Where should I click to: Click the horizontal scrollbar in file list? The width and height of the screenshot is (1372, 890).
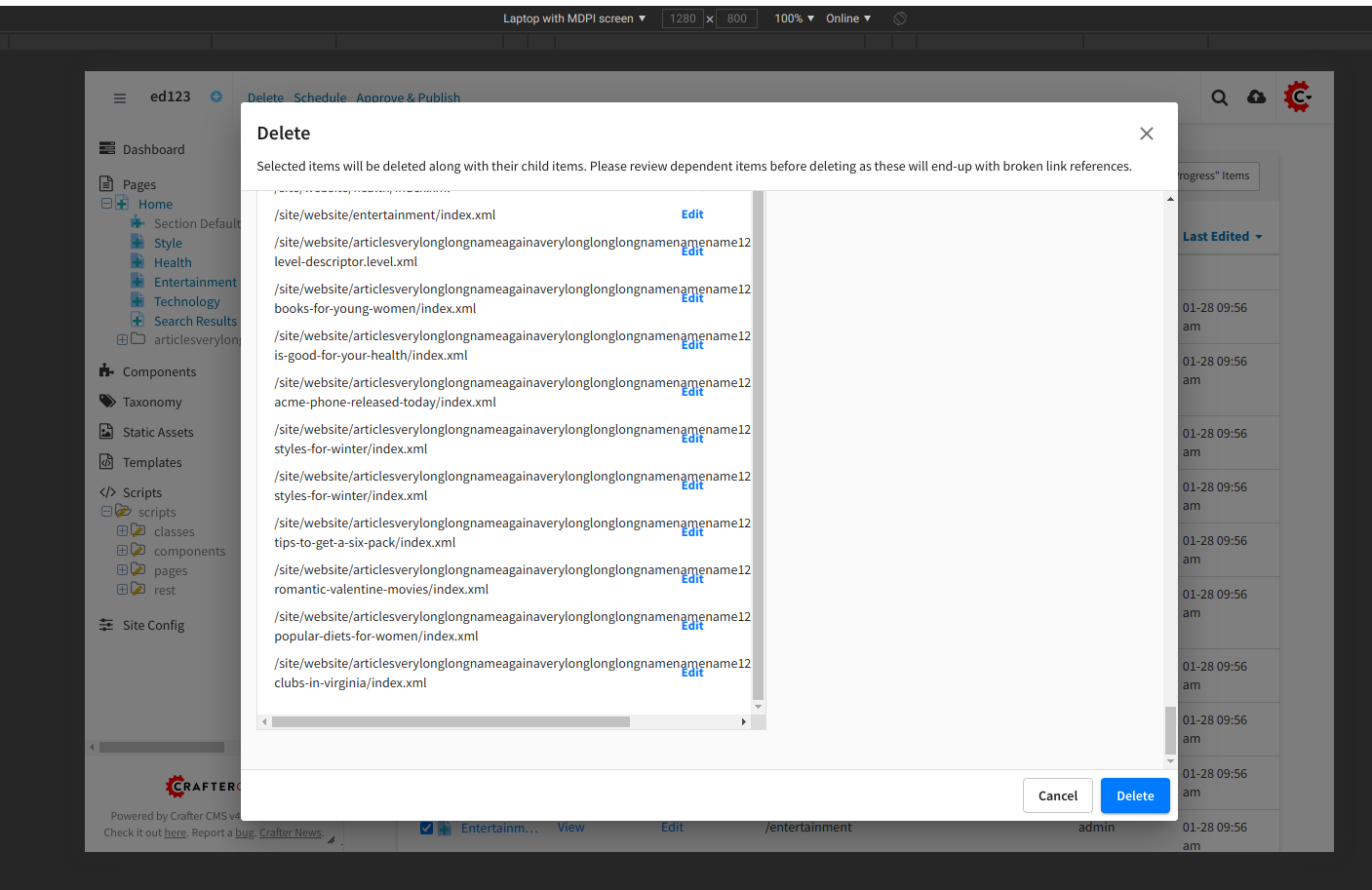(451, 722)
